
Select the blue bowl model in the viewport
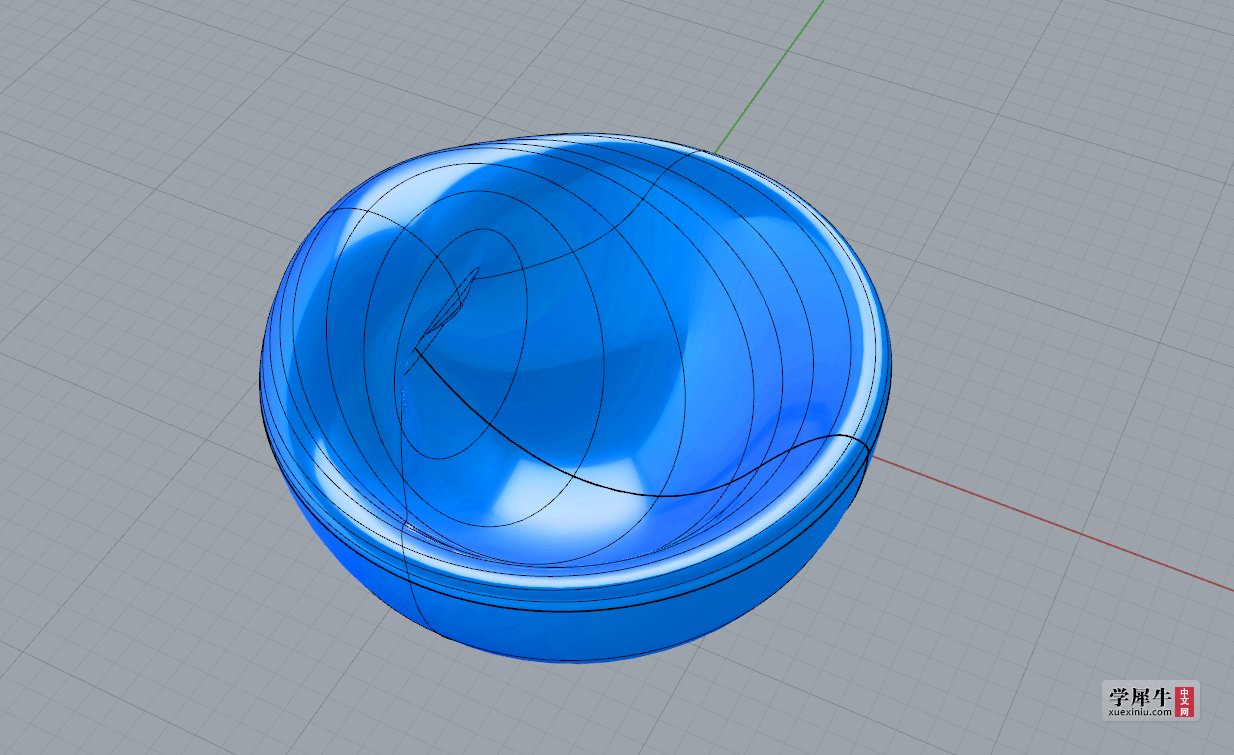click(x=575, y=400)
